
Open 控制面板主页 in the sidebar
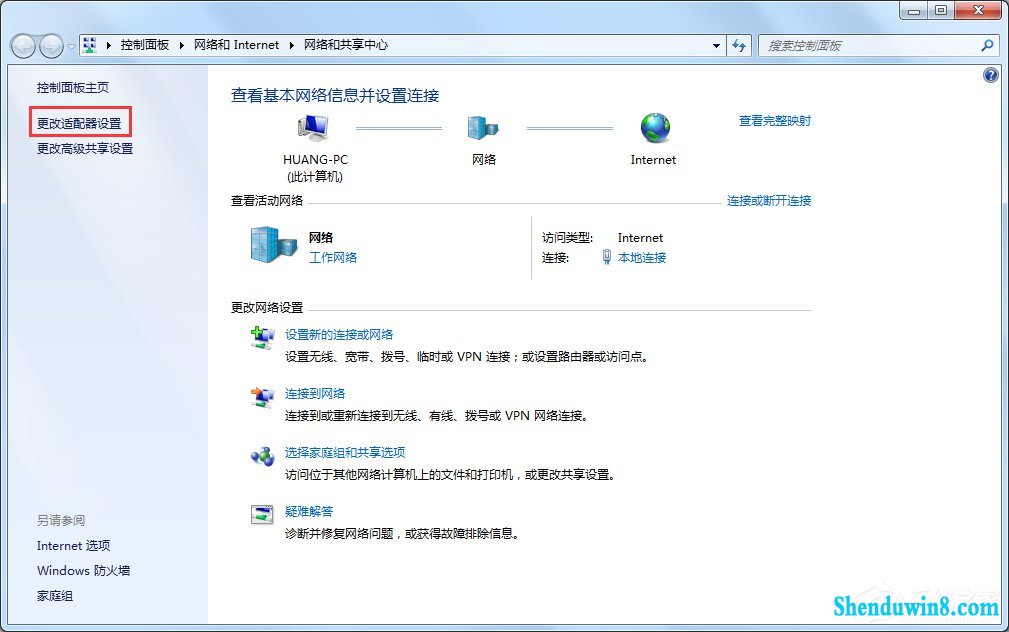pyautogui.click(x=73, y=88)
